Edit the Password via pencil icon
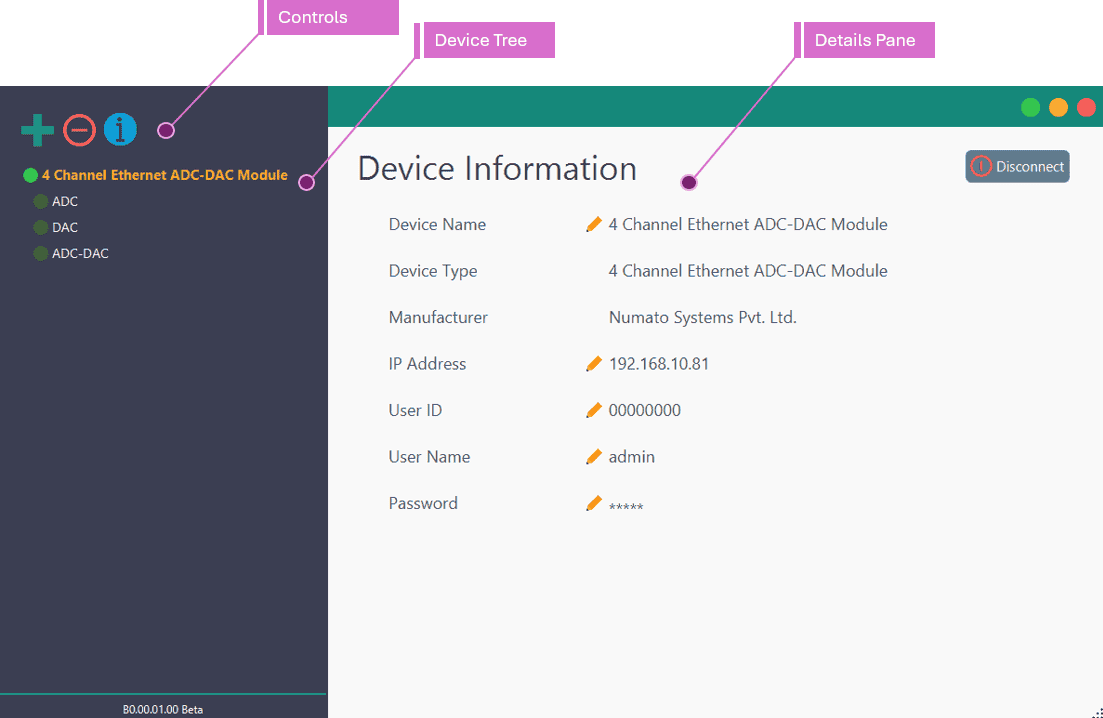This screenshot has width=1103, height=718. (594, 503)
